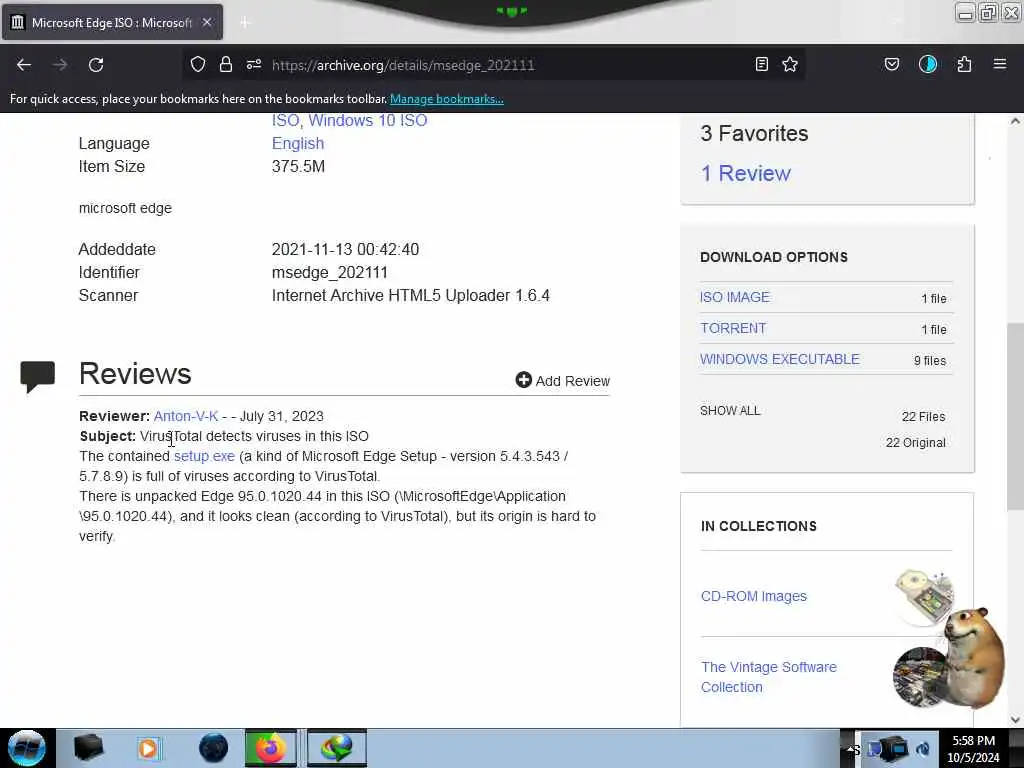This screenshot has height=768, width=1024.
Task: Open the CD-ROM Images collection link
Action: (754, 596)
